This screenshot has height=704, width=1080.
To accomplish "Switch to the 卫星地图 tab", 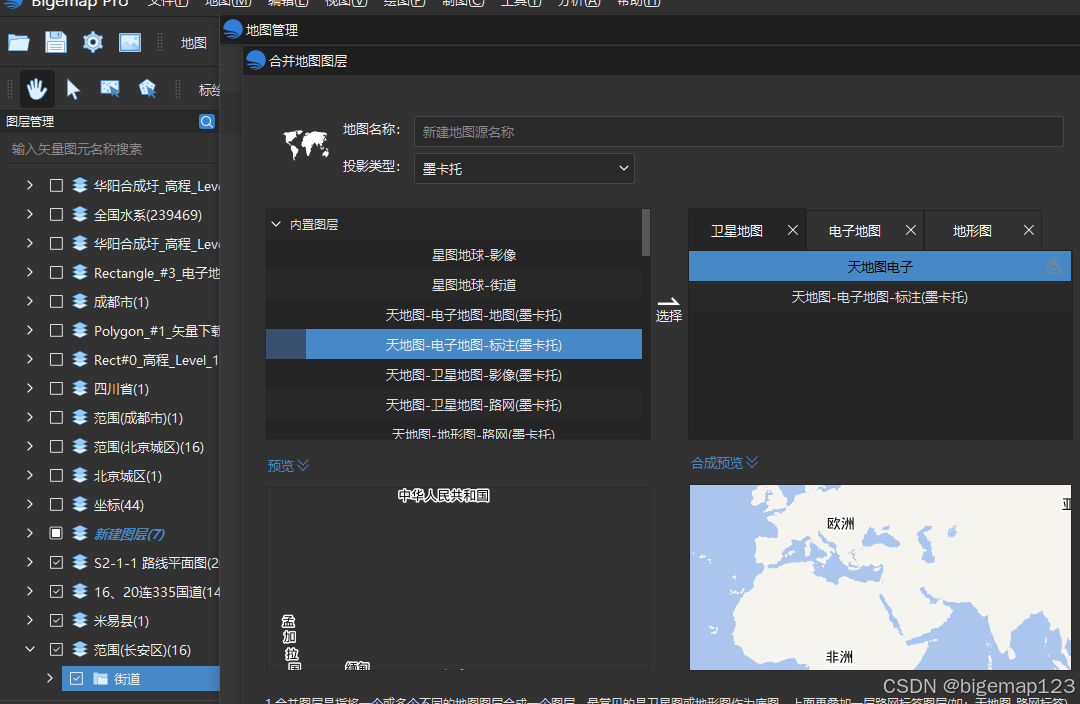I will pos(736,231).
